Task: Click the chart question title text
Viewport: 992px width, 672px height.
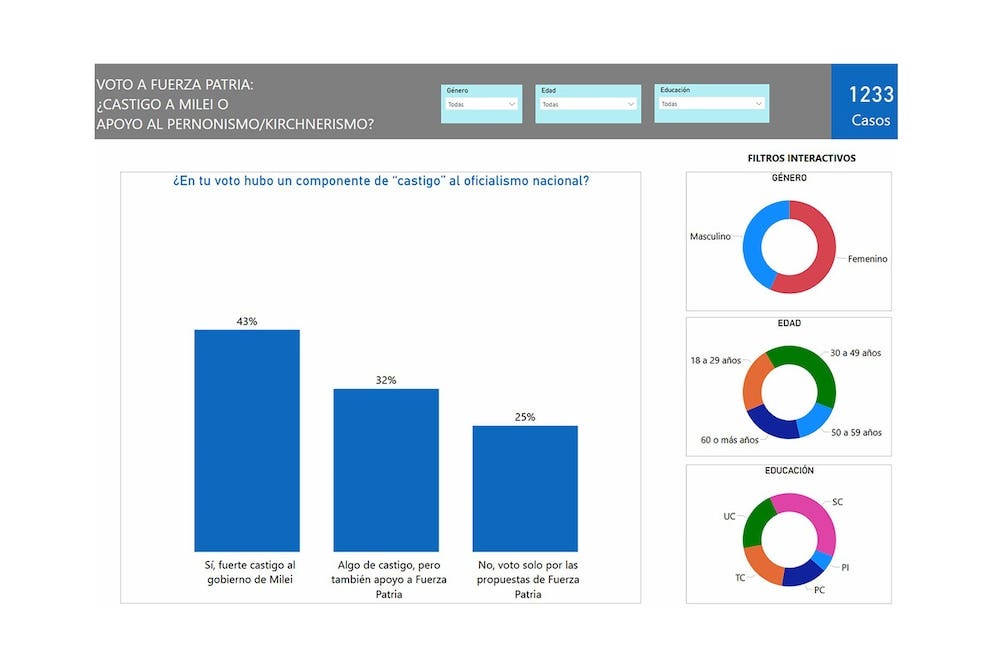Action: tap(381, 181)
